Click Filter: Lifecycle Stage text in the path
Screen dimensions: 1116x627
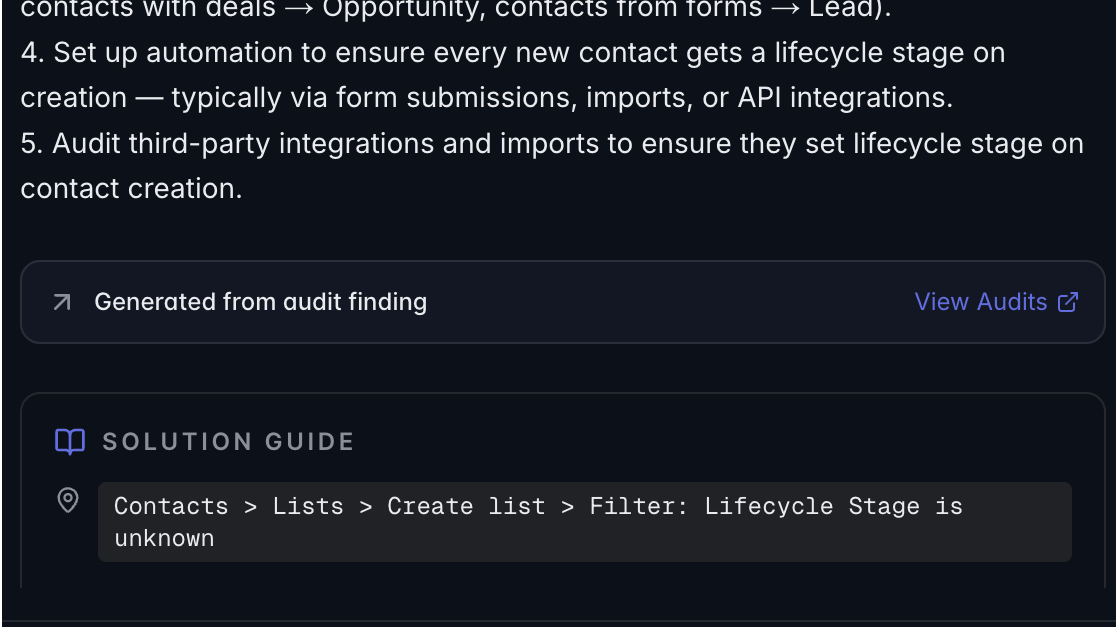[x=754, y=506]
